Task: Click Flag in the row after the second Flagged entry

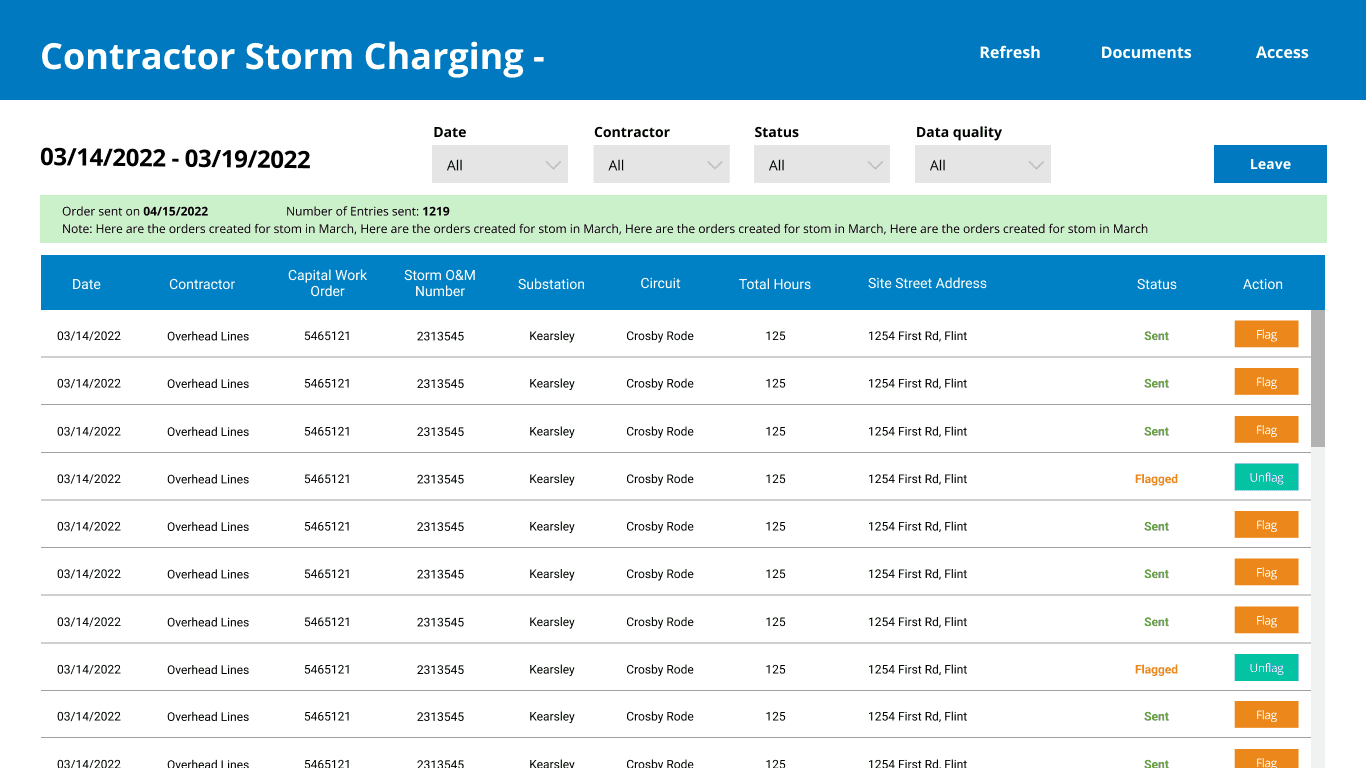Action: [x=1267, y=715]
